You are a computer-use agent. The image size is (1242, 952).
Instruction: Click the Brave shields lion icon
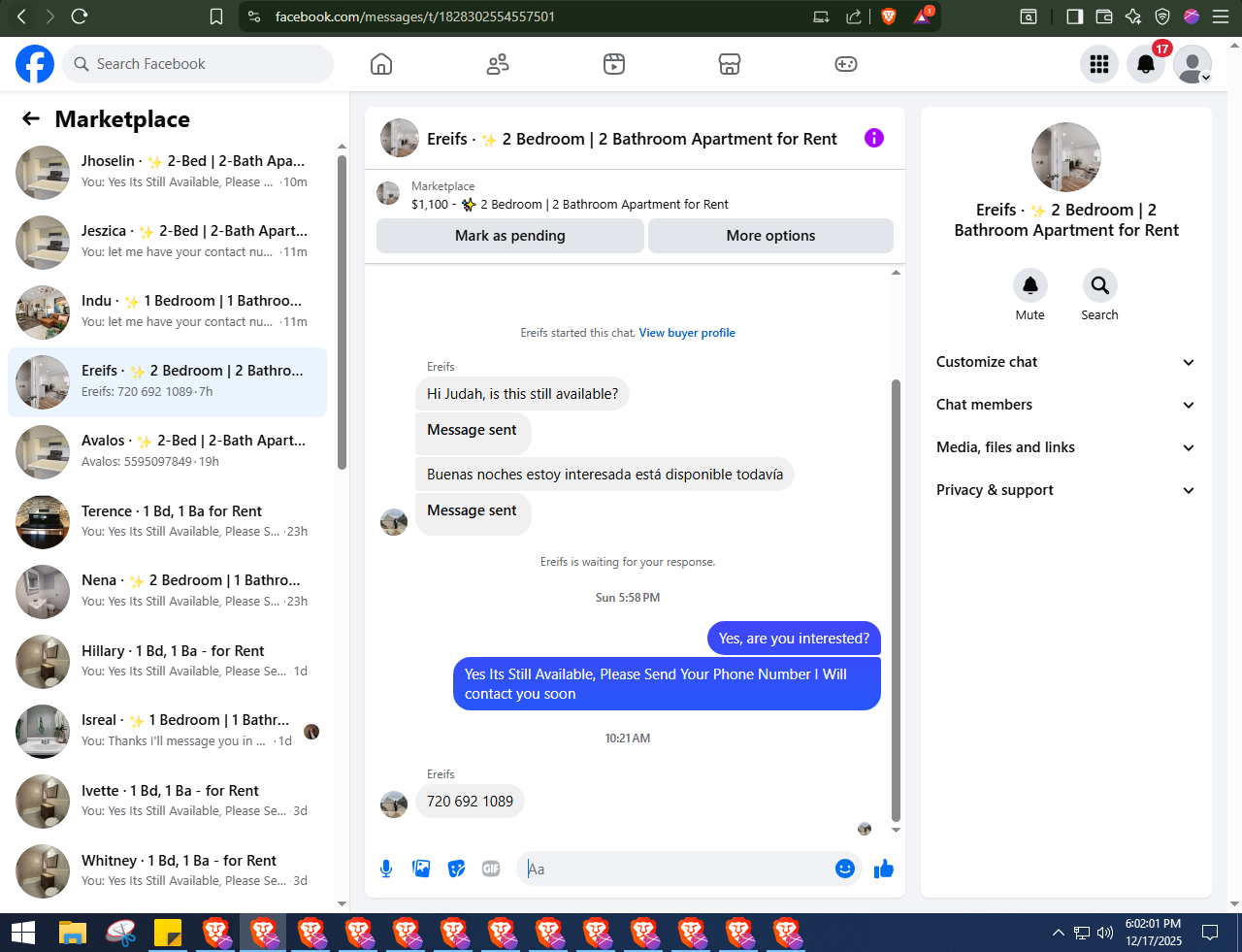click(888, 16)
